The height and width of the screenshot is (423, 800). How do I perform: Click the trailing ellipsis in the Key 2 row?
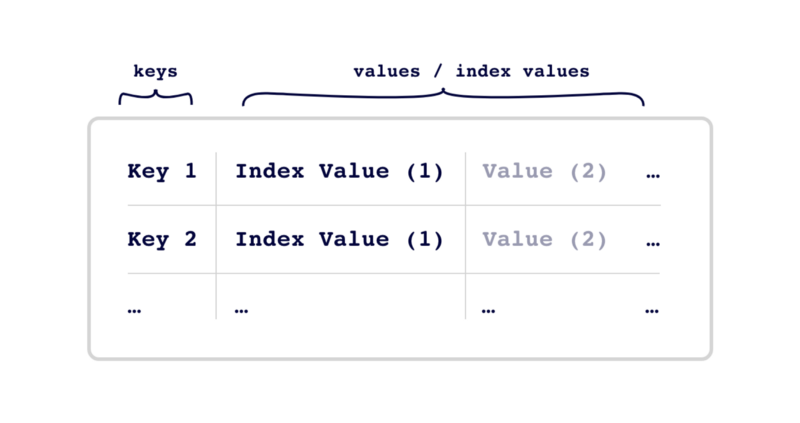(x=653, y=244)
